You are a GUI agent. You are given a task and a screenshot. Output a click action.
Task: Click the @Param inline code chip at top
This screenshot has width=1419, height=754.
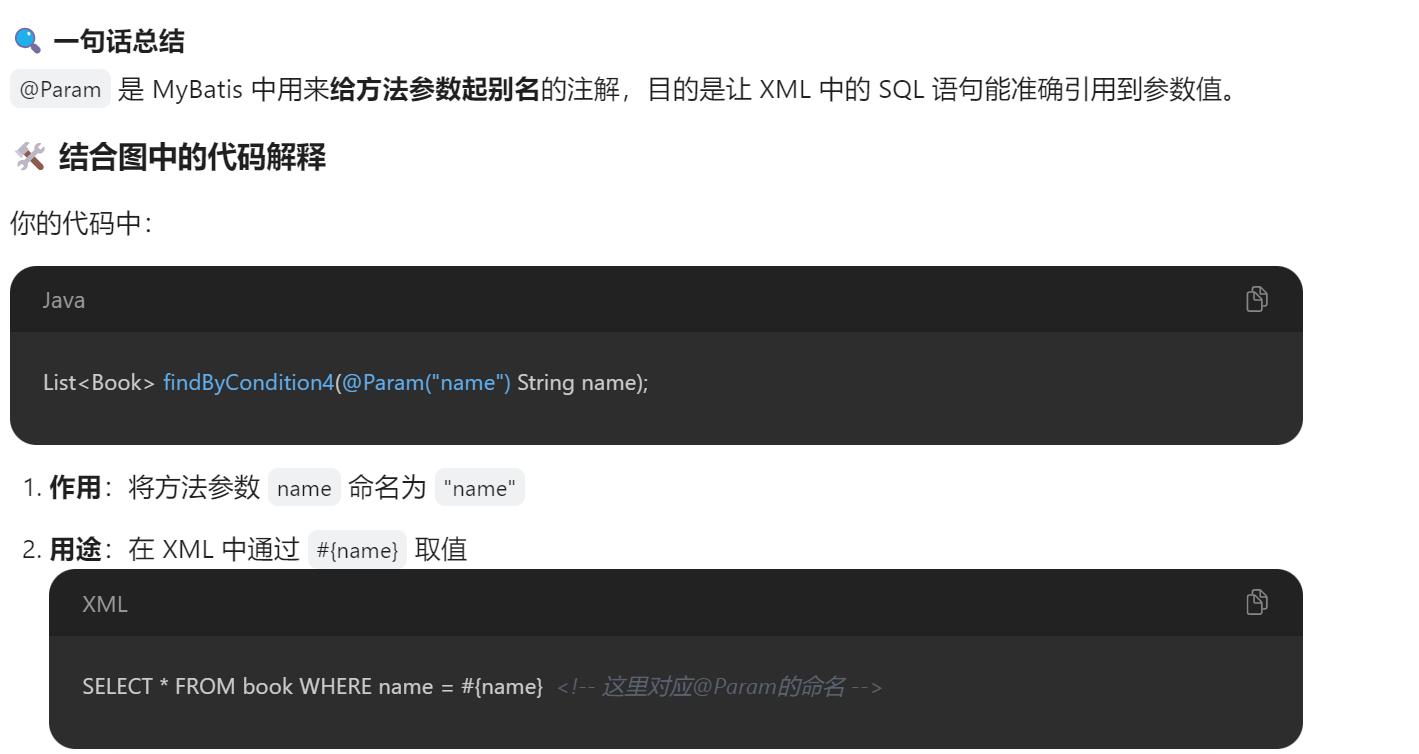[x=60, y=89]
